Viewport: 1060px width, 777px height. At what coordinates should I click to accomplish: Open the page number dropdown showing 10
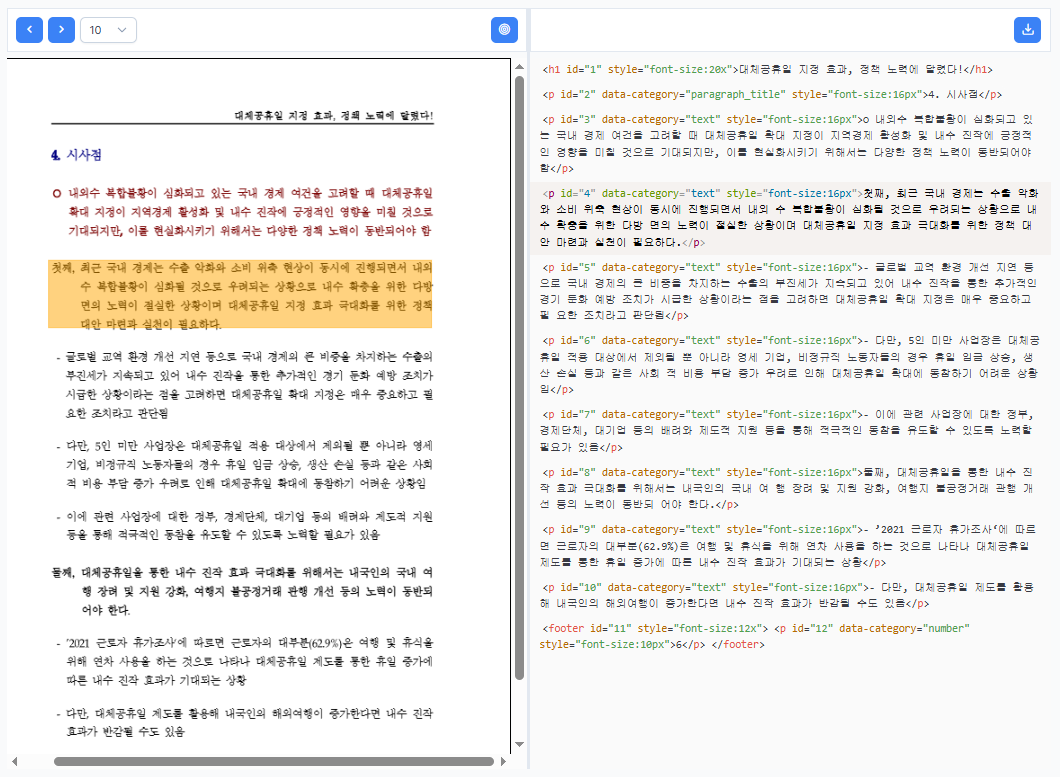[x=108, y=30]
